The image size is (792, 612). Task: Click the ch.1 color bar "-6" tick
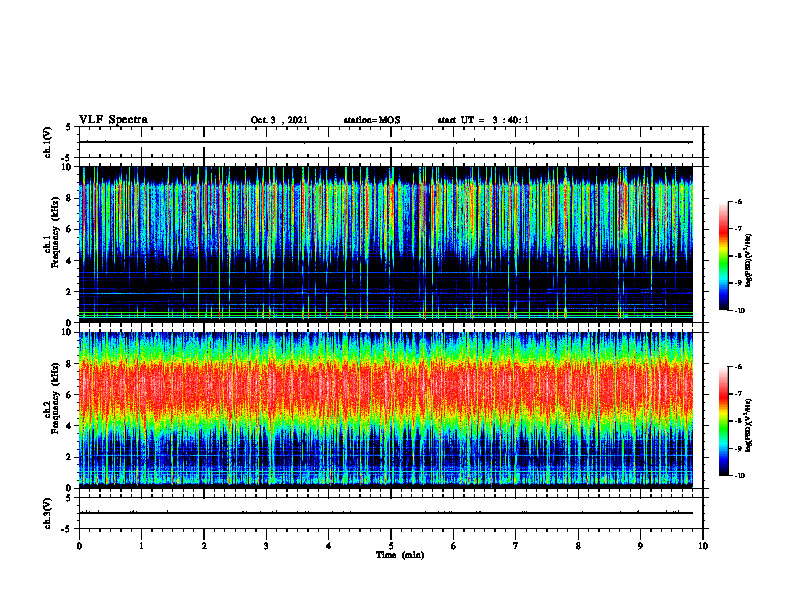(x=738, y=201)
